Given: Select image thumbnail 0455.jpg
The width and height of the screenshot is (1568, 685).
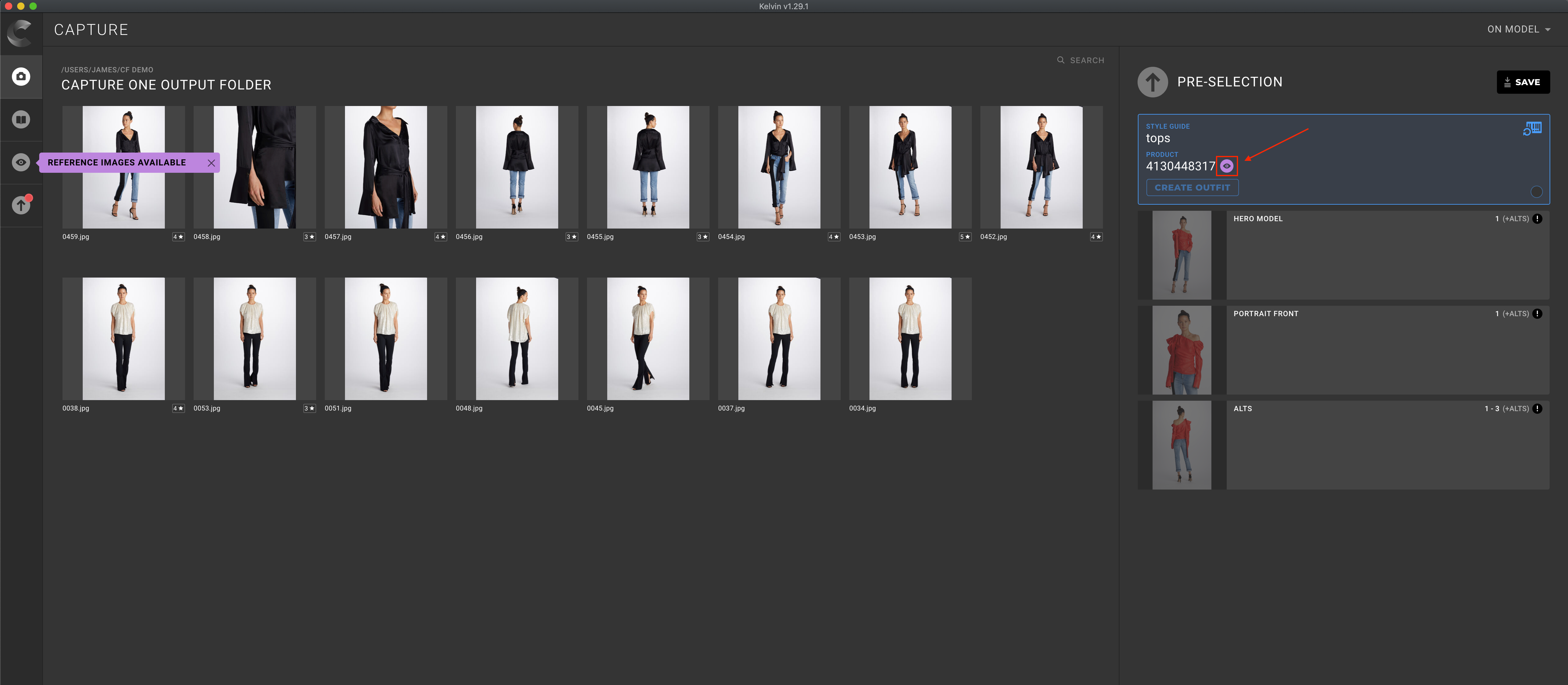Looking at the screenshot, I should coord(648,168).
